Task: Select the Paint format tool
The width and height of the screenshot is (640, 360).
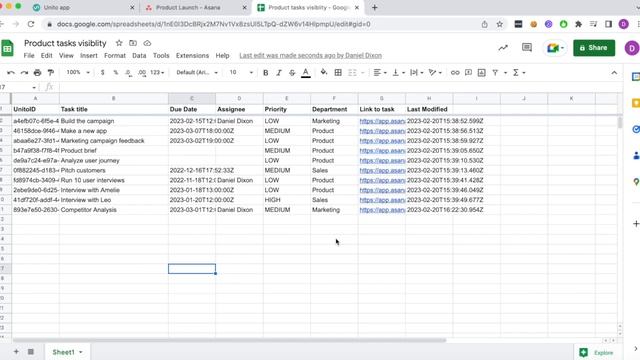Action: [x=51, y=73]
